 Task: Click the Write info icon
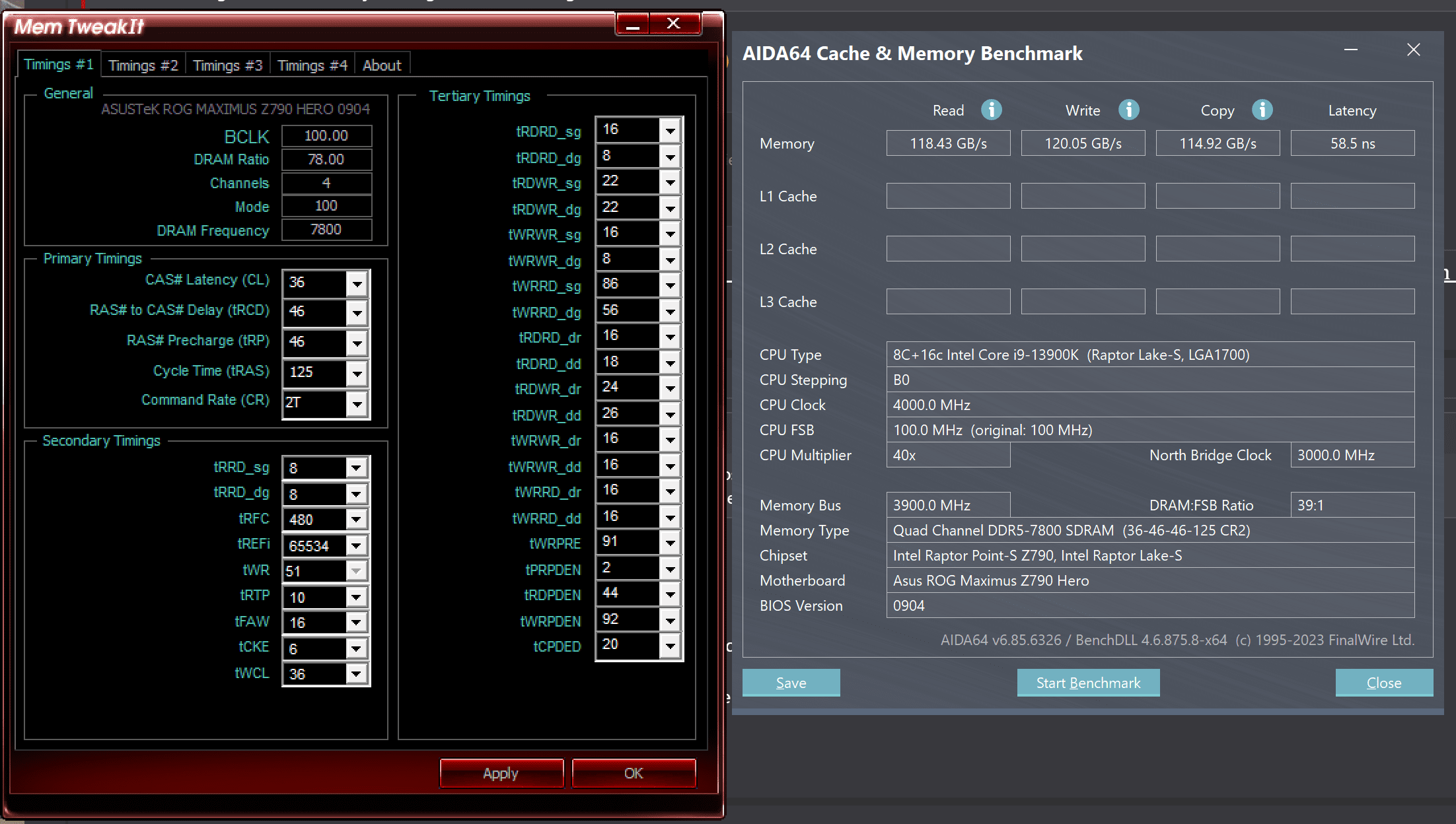click(1128, 110)
